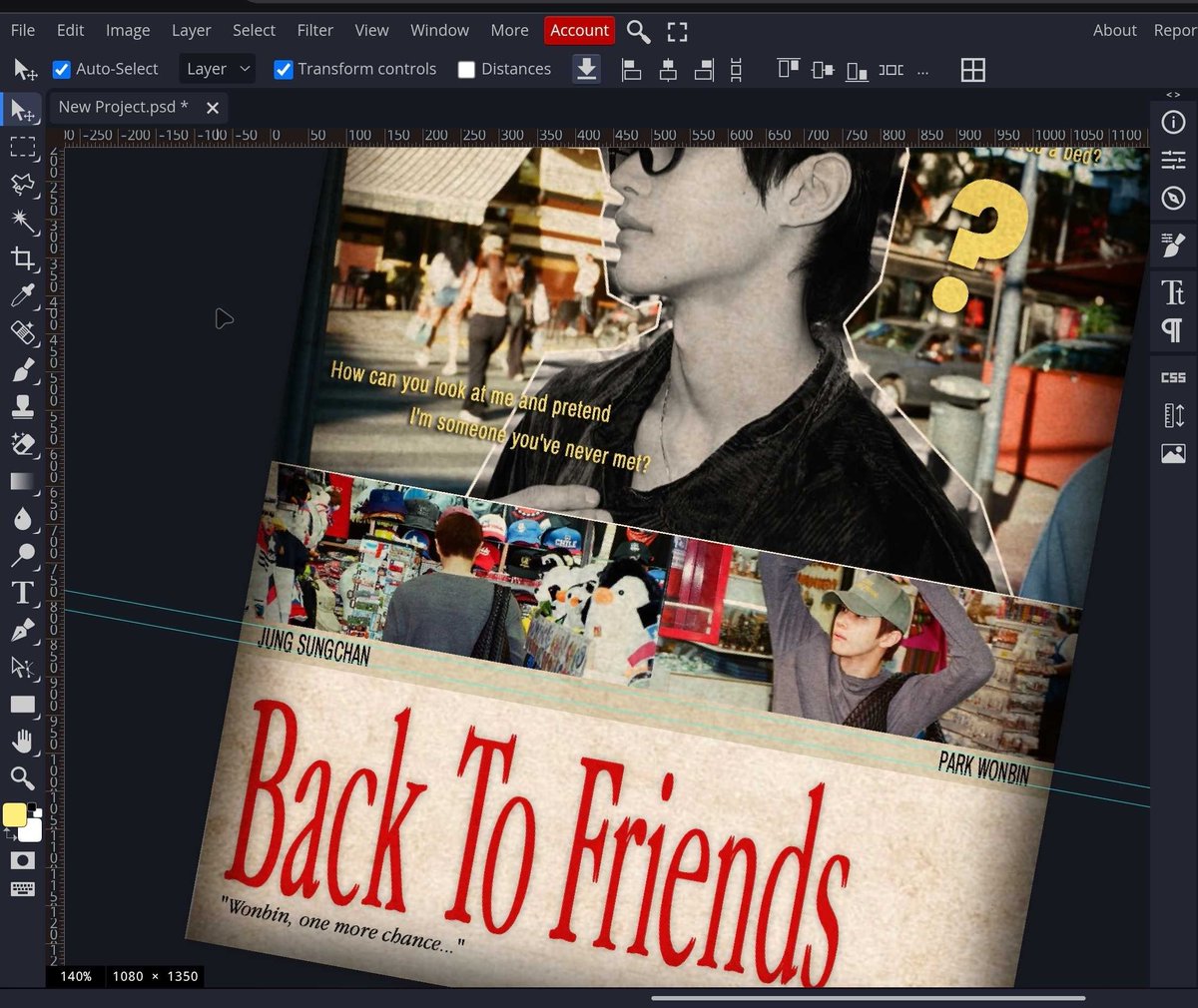Switch to New Project.psd tab
1198x1008 pixels.
coord(123,107)
